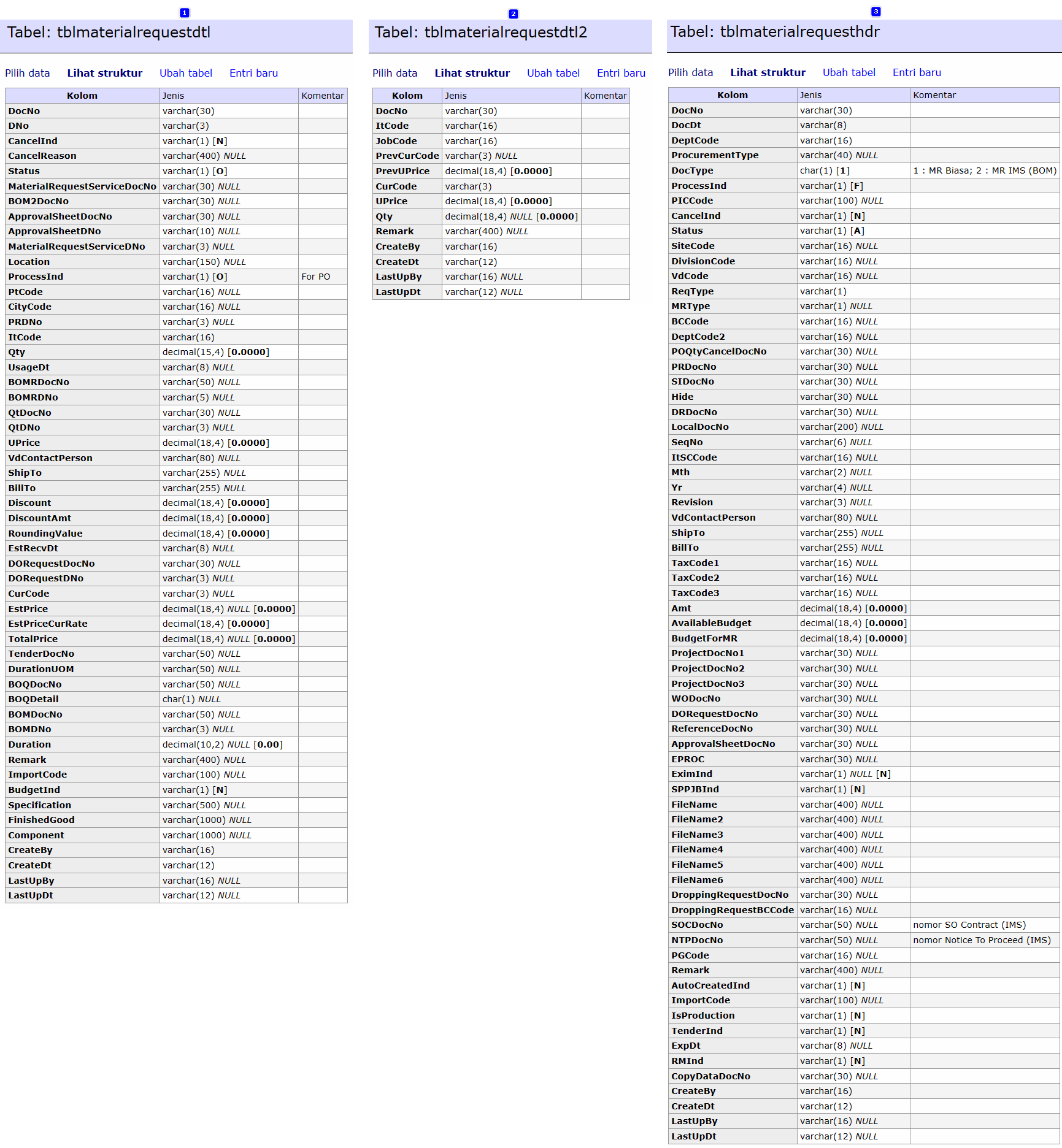Open Ubah tabel for tblmaterialrequestdtl2

click(x=553, y=73)
